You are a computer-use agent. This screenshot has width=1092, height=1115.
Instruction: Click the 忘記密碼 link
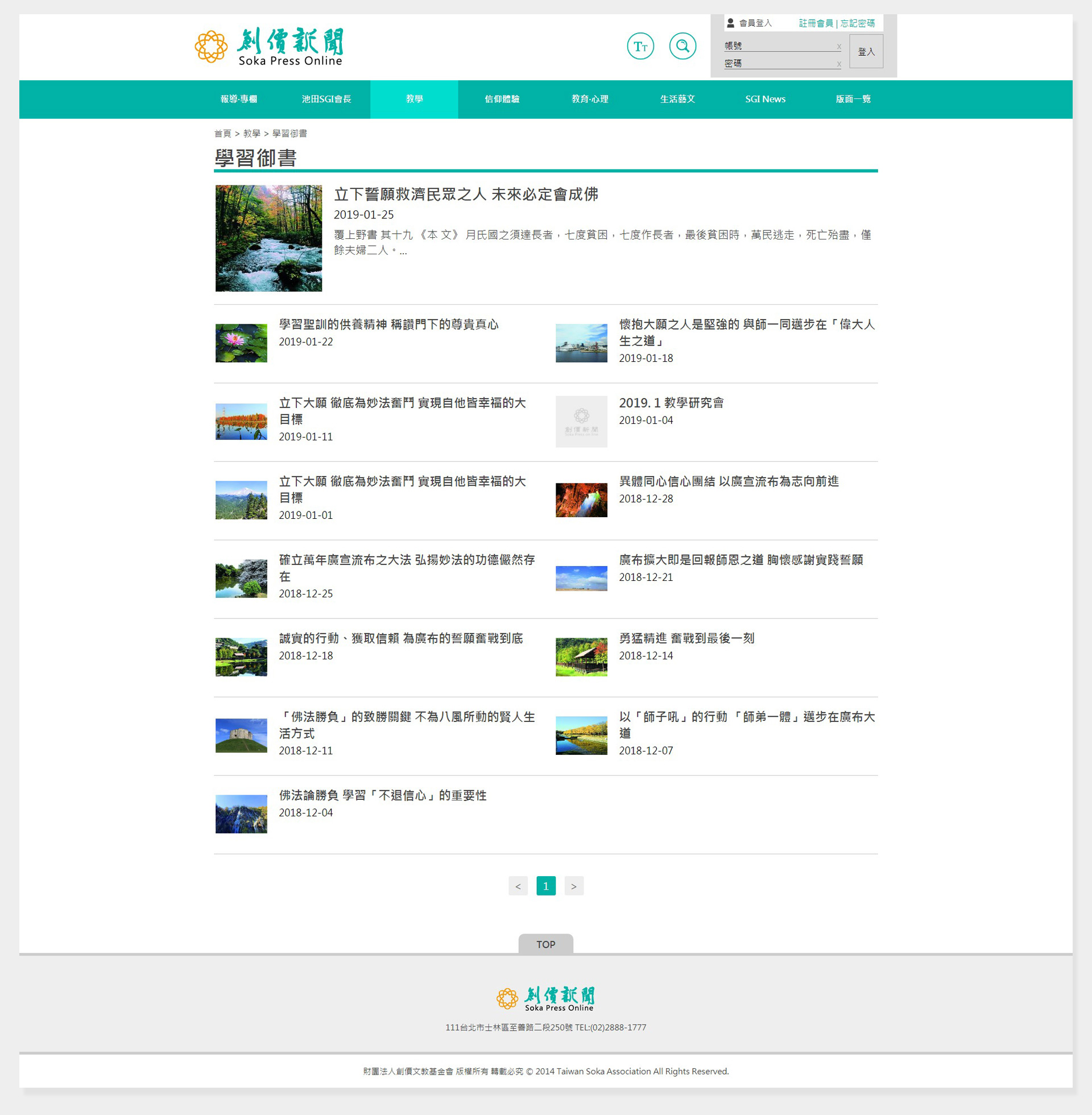[x=858, y=23]
